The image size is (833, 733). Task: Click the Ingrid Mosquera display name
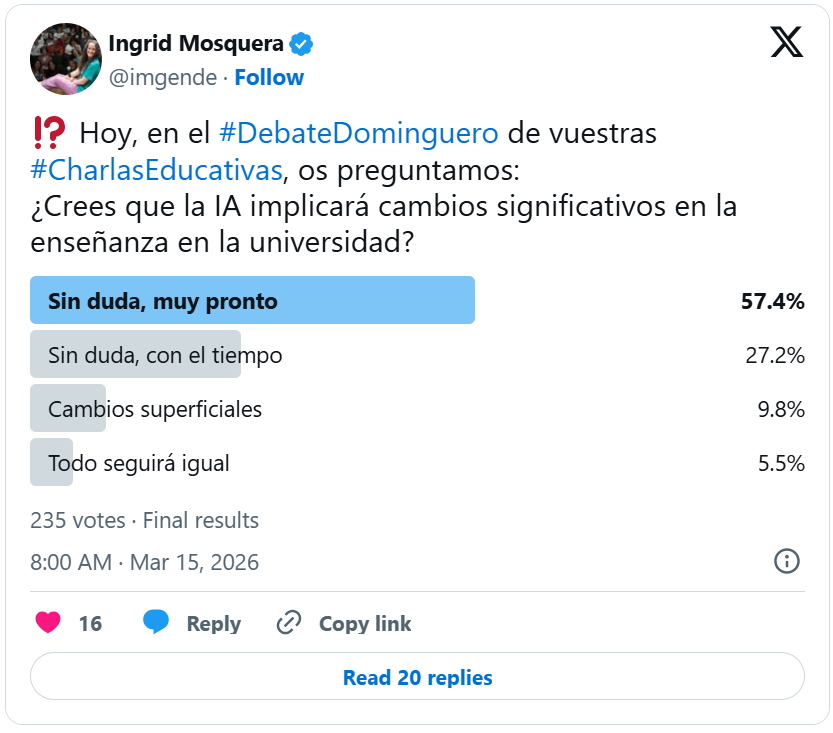195,44
